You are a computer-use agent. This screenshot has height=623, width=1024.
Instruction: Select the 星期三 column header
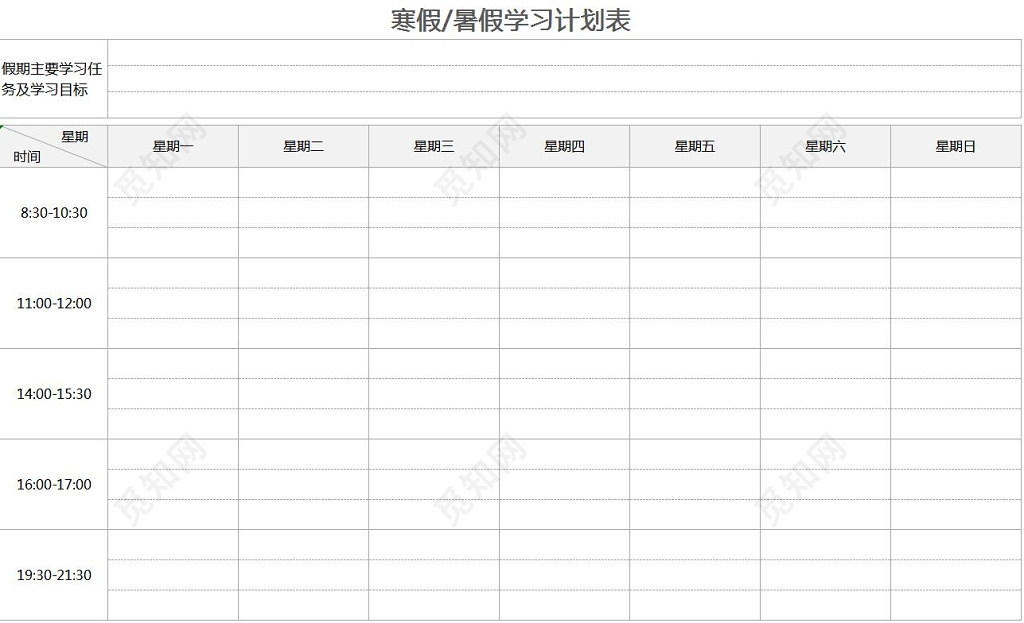click(x=432, y=145)
